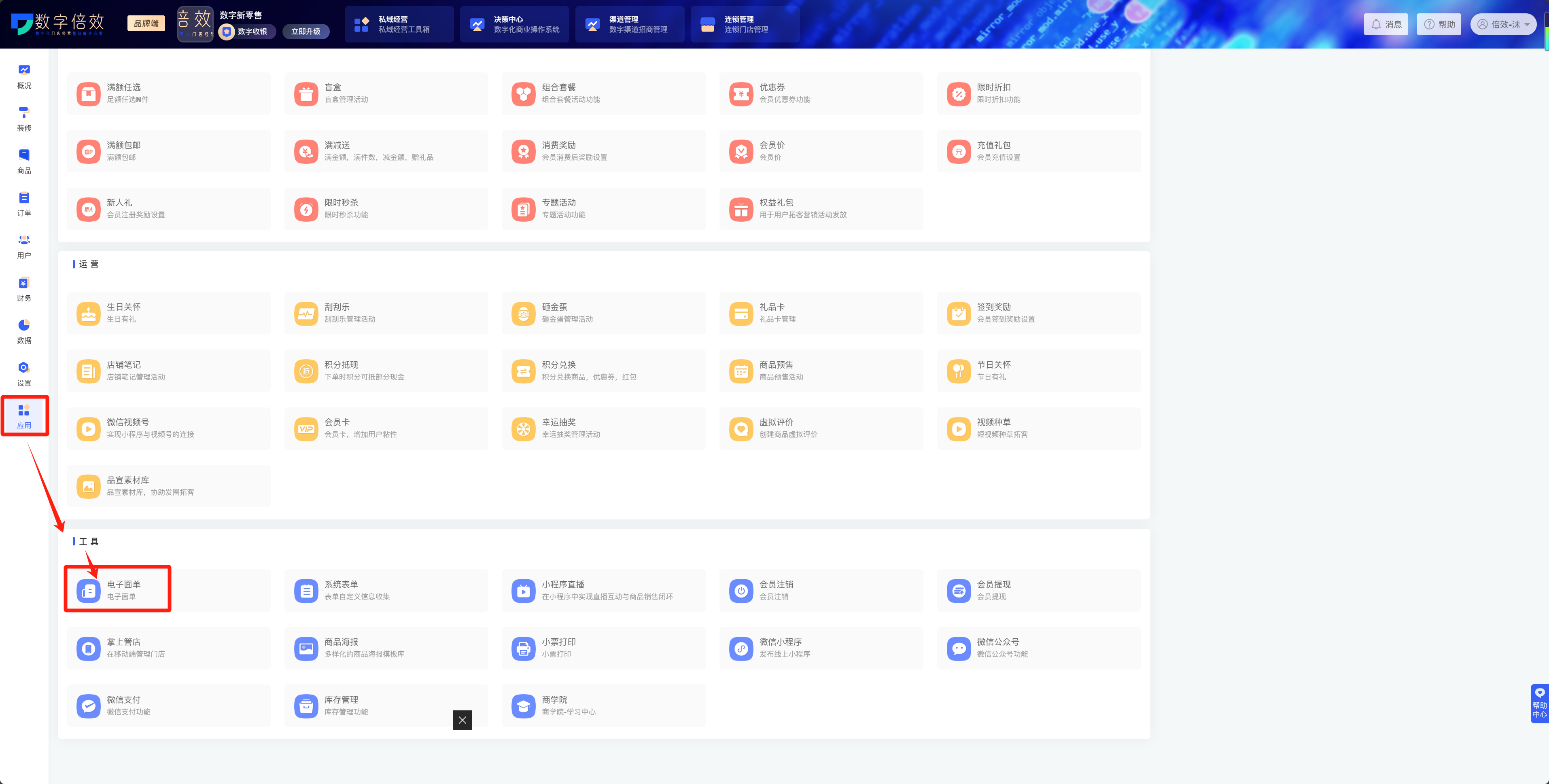Click the 商品海报 poster icon
The height and width of the screenshot is (784, 1549).
306,648
